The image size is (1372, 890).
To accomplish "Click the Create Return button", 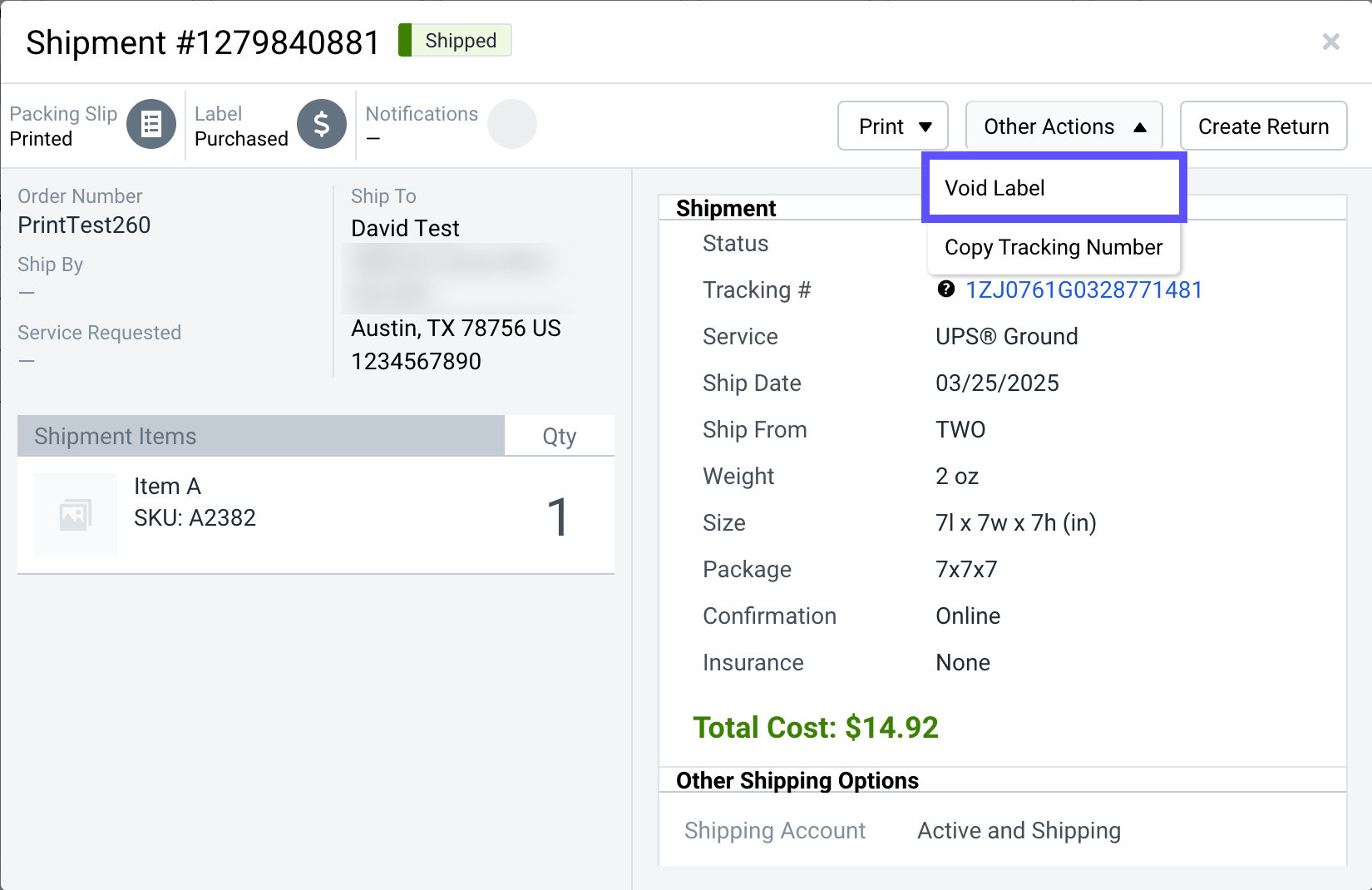I will coord(1262,126).
